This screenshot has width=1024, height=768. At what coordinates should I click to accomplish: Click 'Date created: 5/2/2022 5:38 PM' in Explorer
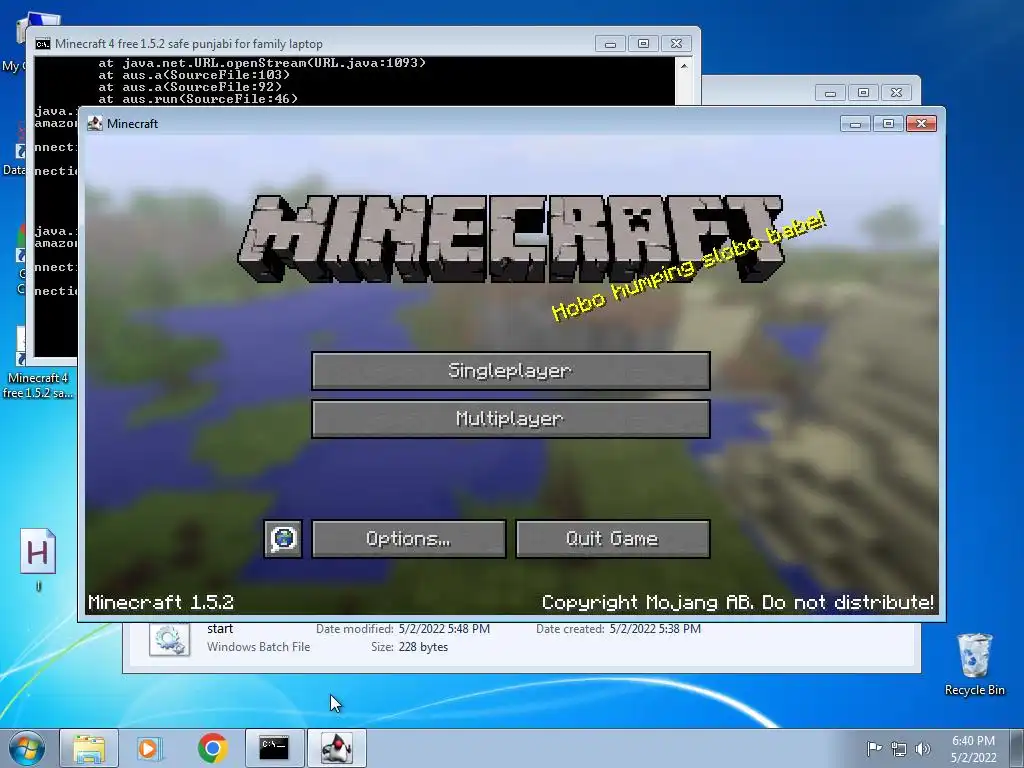[618, 629]
